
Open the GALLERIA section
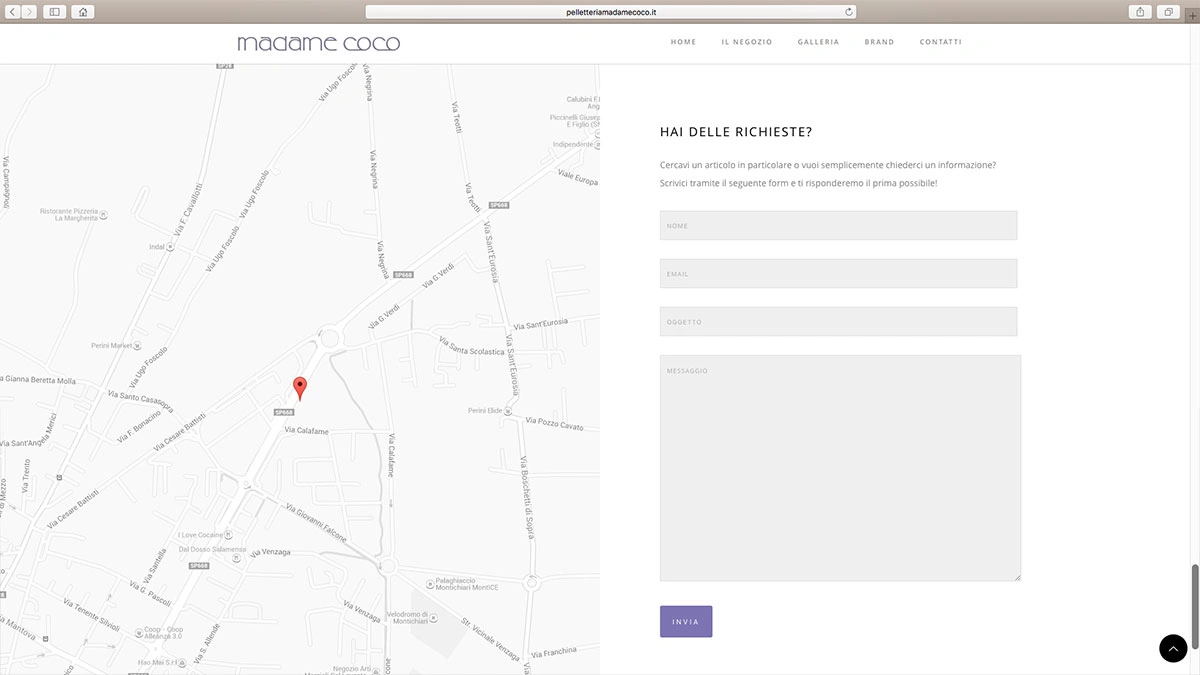coord(818,42)
